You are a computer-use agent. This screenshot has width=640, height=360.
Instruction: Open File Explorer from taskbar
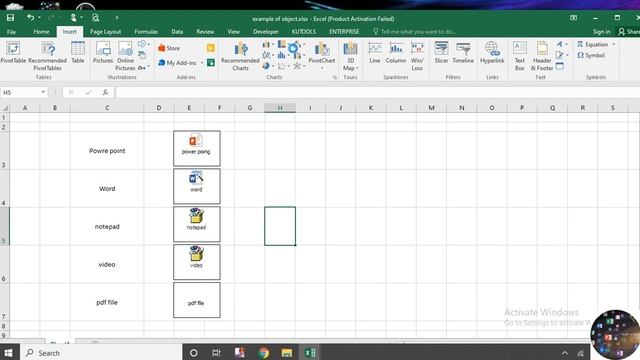tap(287, 353)
